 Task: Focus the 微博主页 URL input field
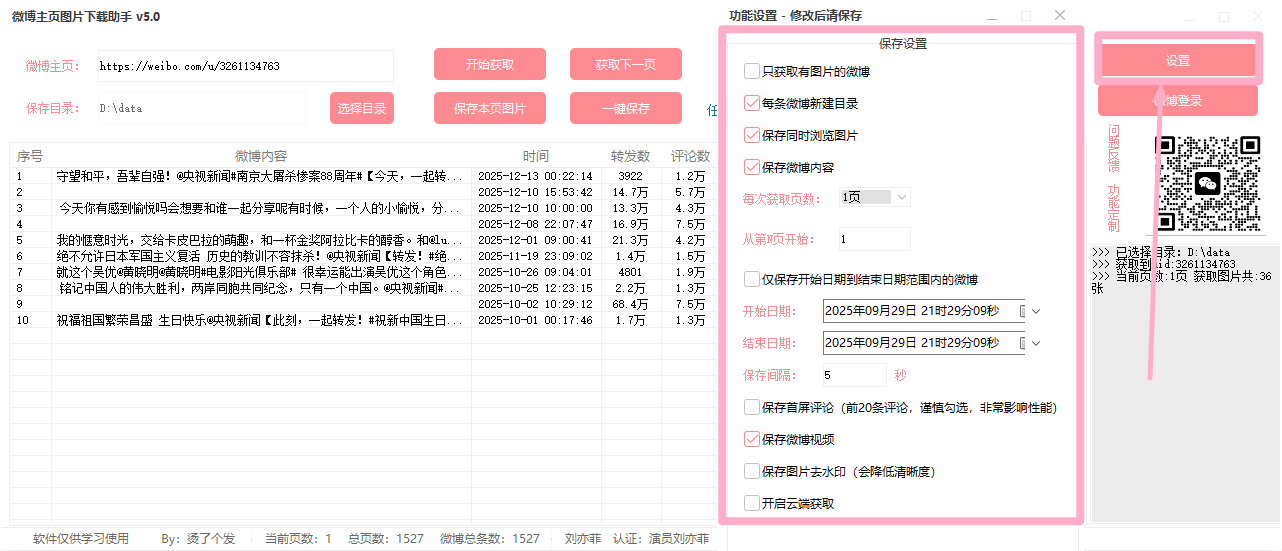246,66
